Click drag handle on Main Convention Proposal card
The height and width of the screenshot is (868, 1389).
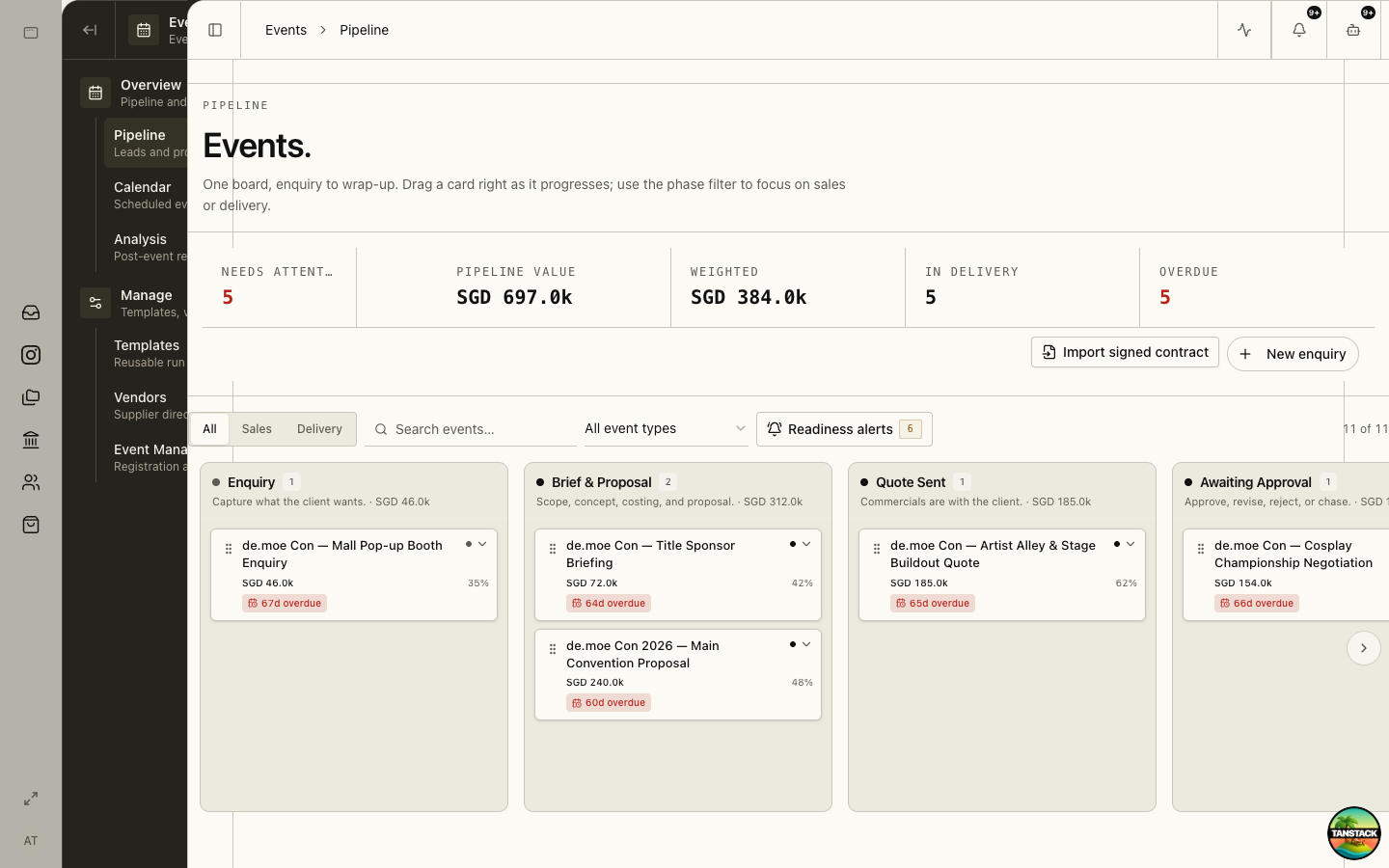point(553,649)
